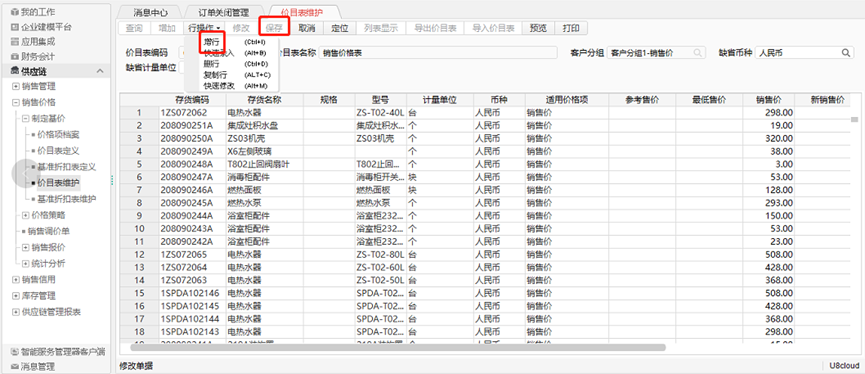
Task: Expand the 价格策略 tree node
Action: pos(25,215)
